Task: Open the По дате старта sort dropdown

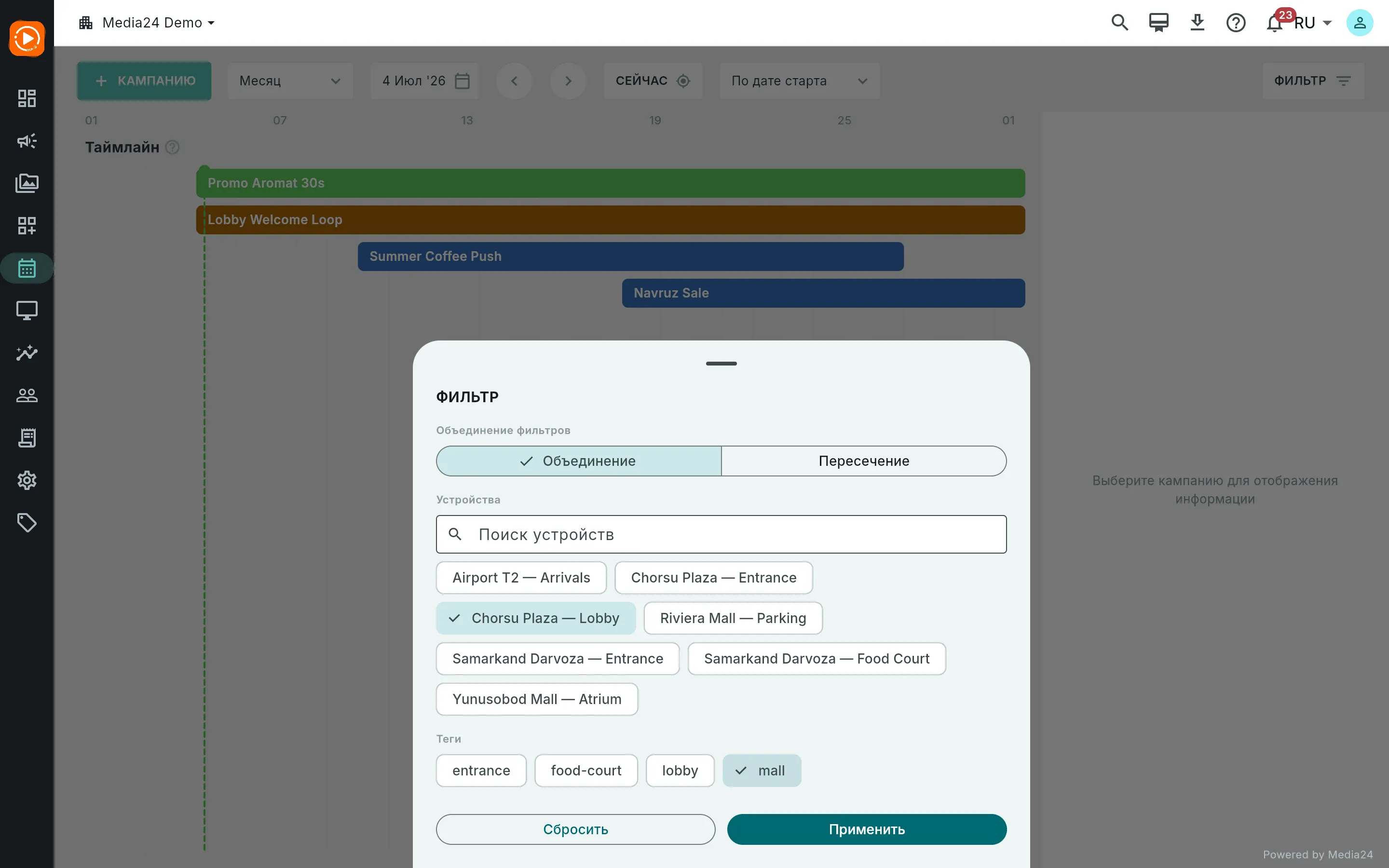Action: point(800,81)
